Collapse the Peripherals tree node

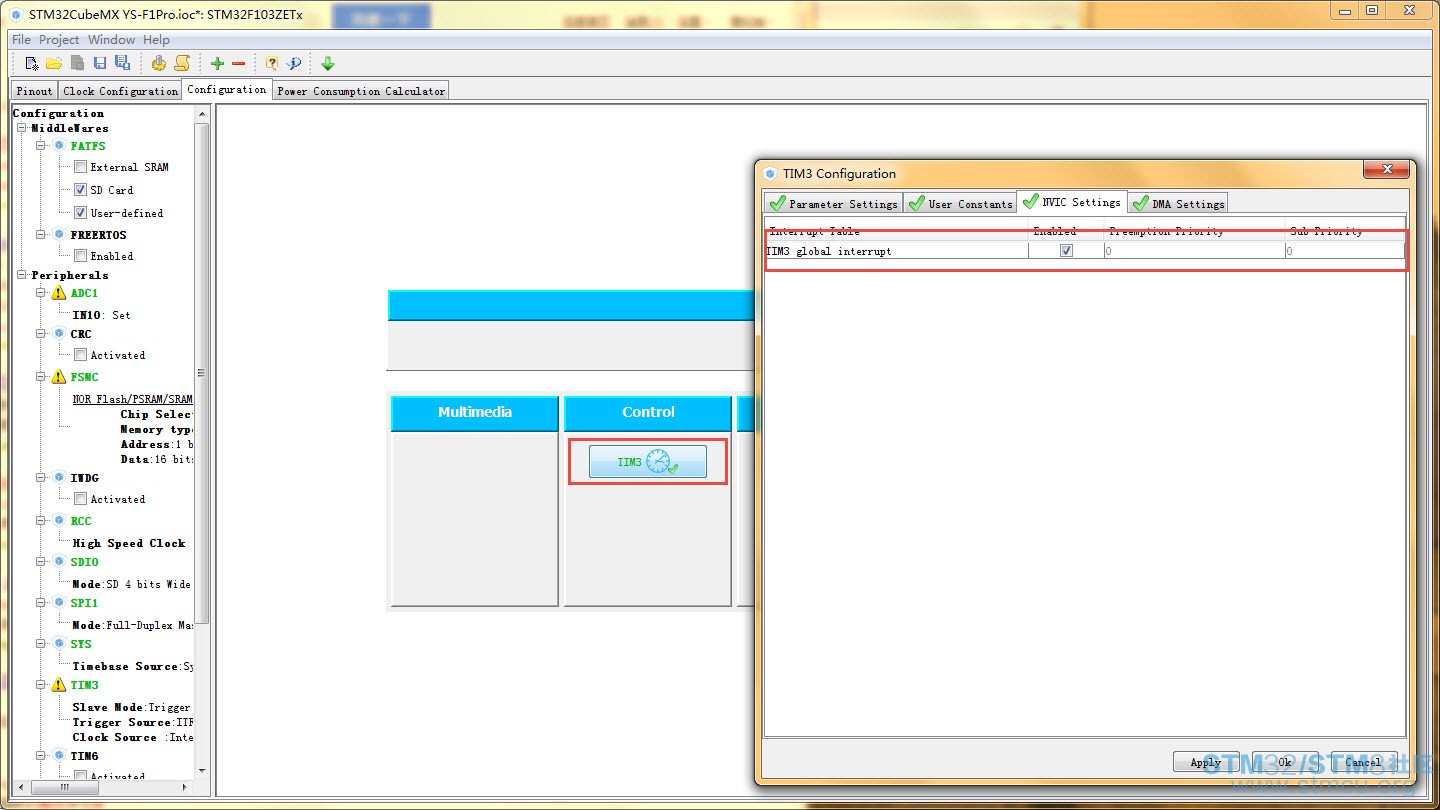tap(22, 275)
